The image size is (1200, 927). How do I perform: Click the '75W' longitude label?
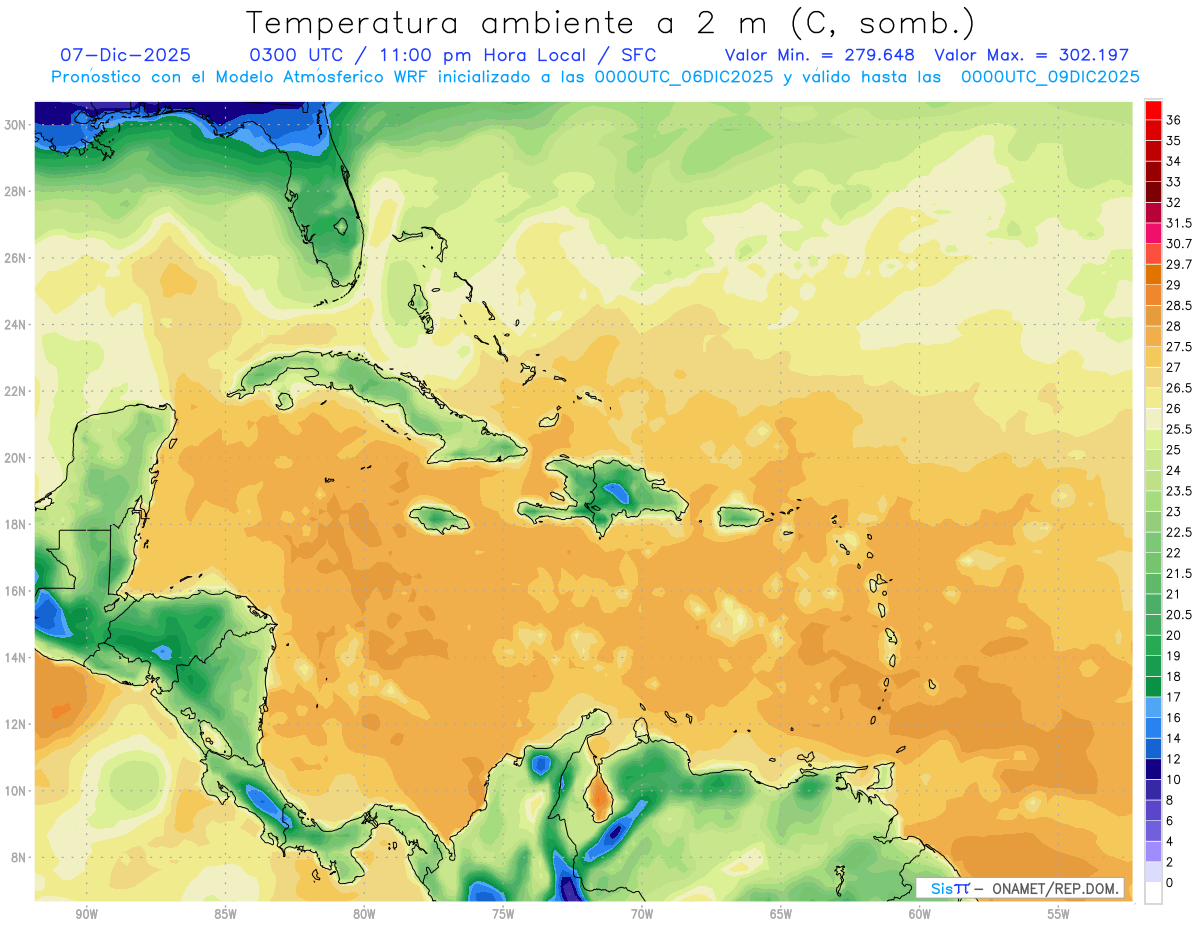[503, 914]
